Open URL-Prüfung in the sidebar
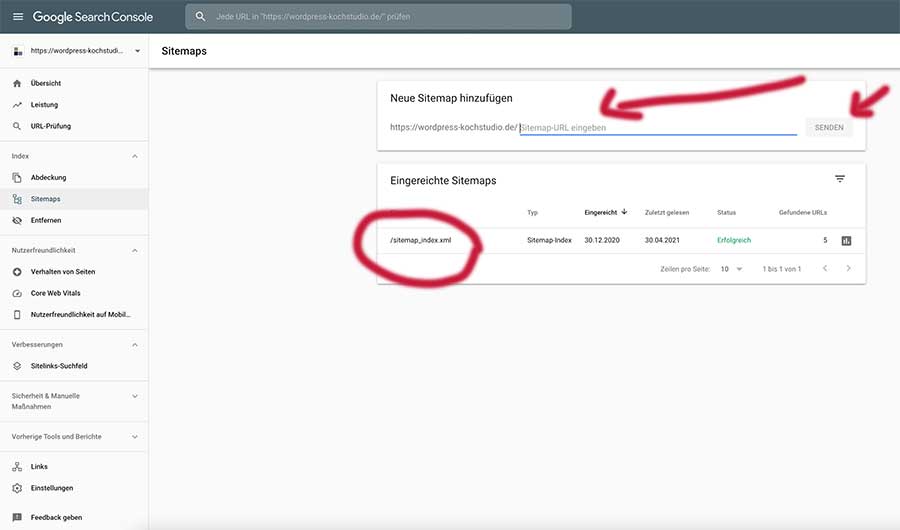 coord(50,126)
